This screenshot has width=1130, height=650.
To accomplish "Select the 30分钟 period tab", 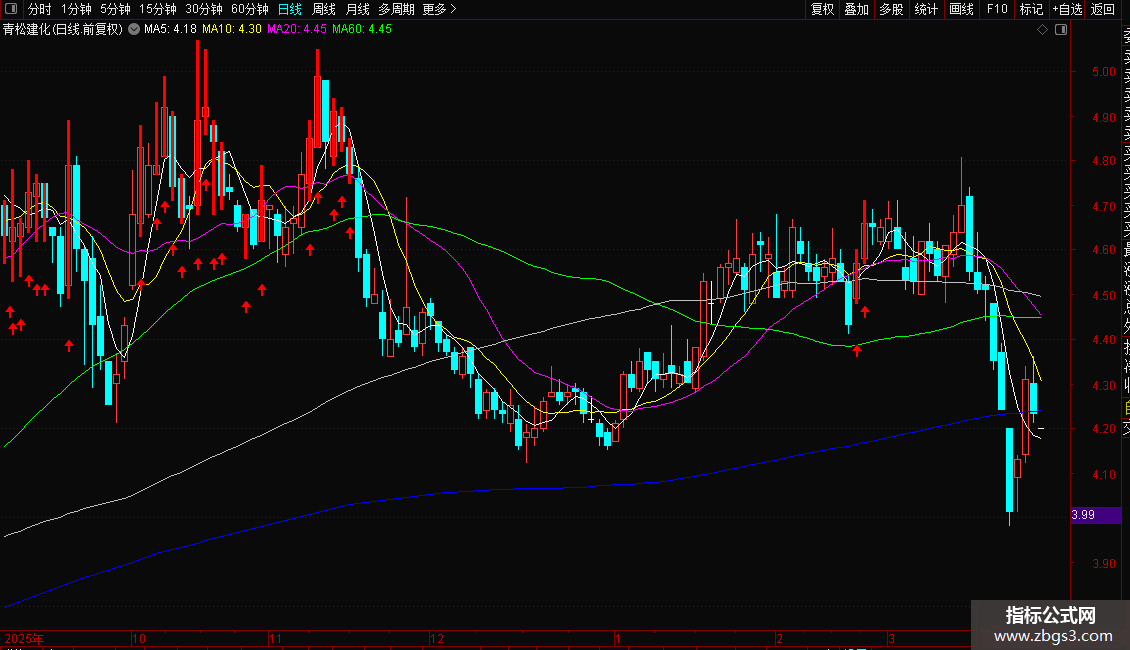I will (204, 9).
